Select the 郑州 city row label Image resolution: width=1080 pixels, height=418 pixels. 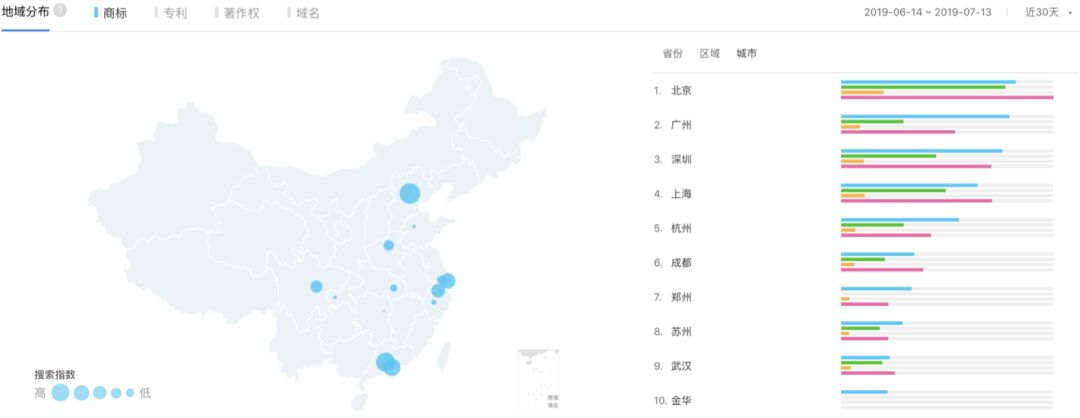pos(681,297)
